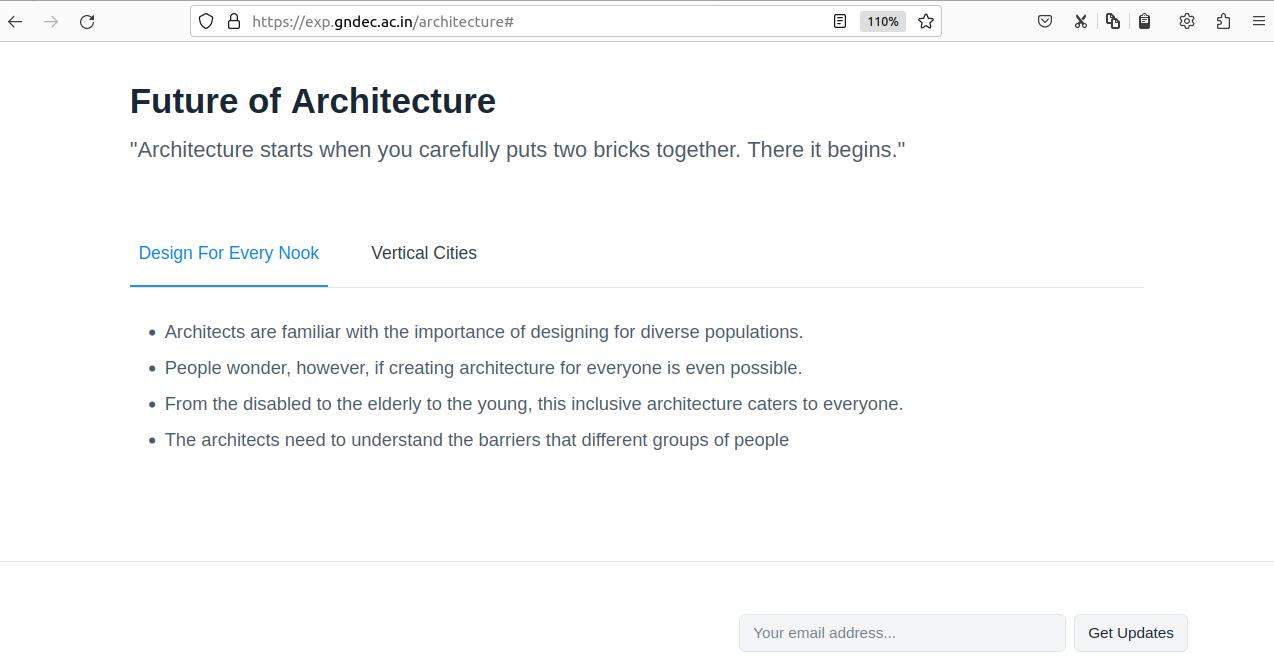Screen dimensions: 1274x664
Task: Click the clipboard extension icon
Action: (x=1145, y=21)
